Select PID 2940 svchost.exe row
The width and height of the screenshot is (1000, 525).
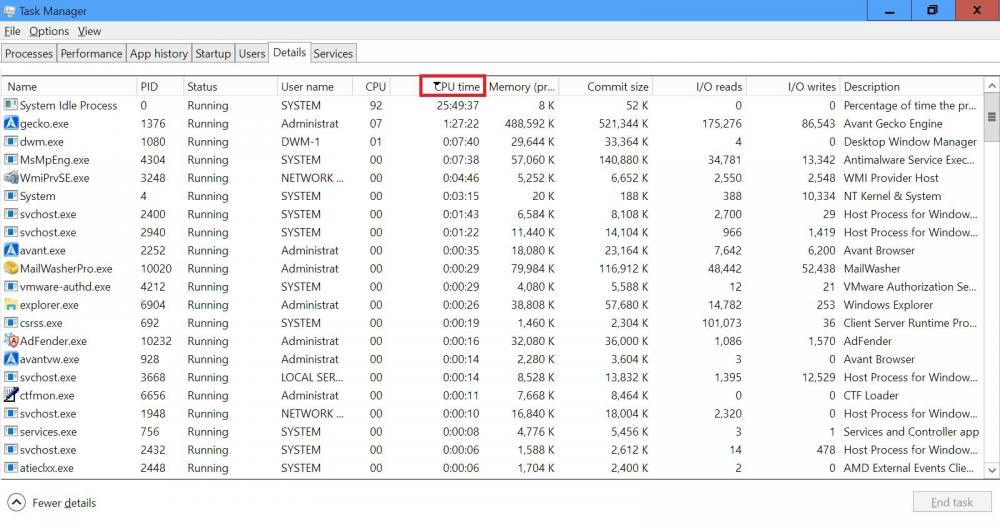492,232
